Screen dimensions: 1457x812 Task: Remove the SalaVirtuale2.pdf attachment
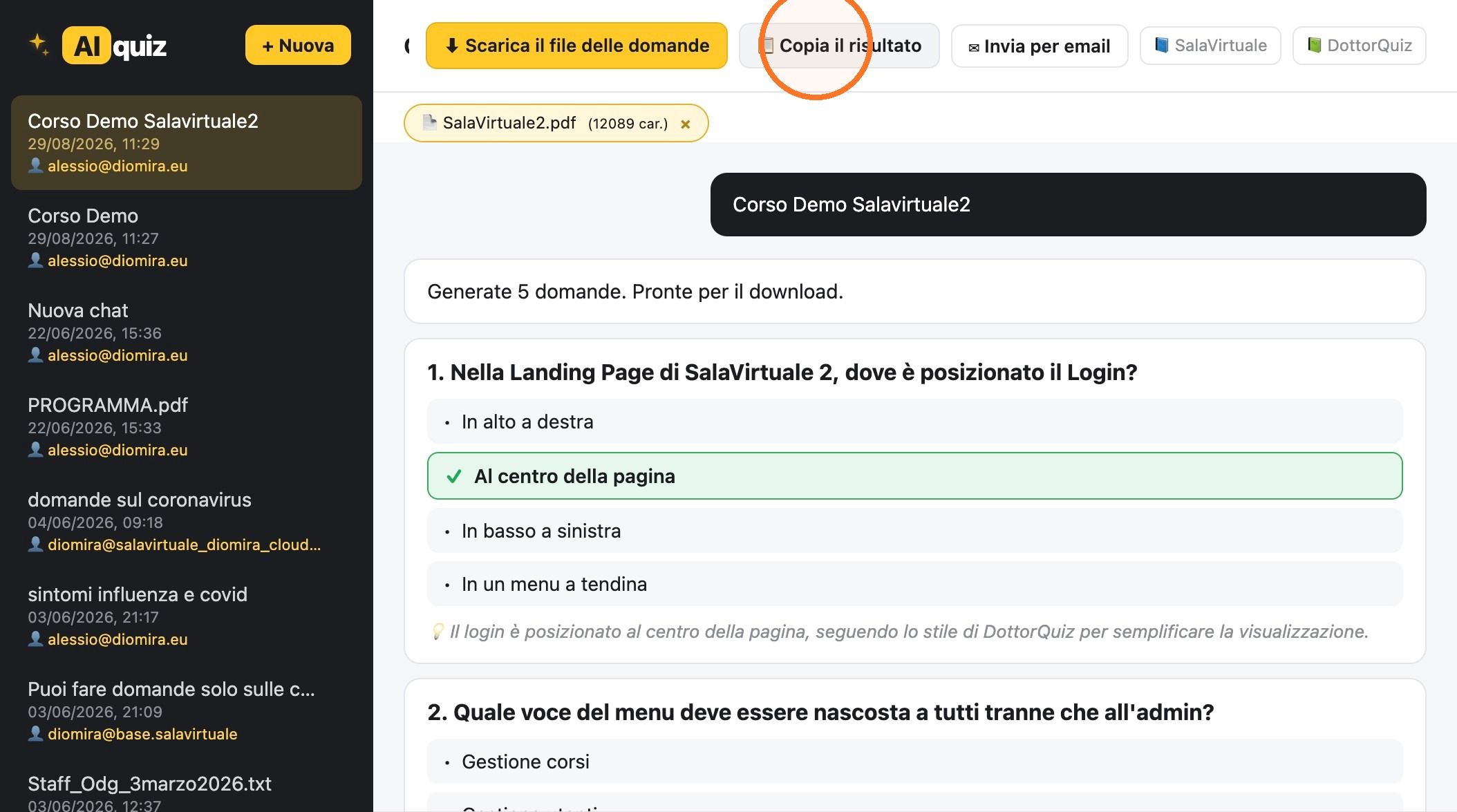[x=686, y=124]
